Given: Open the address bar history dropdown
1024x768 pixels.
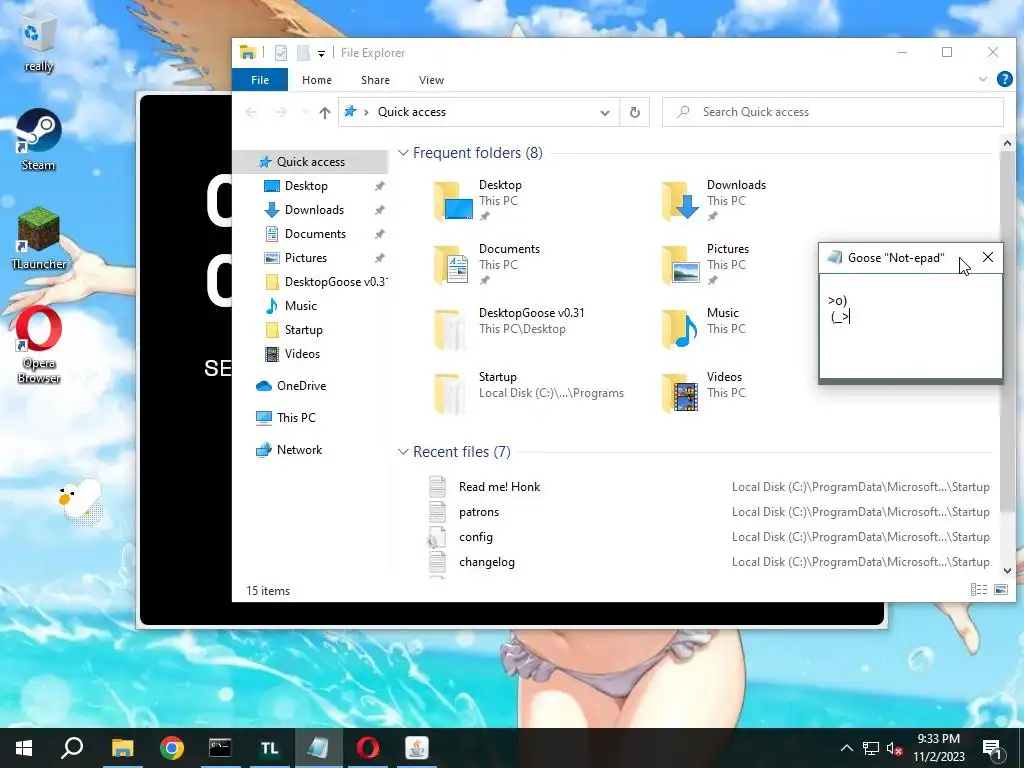Looking at the screenshot, I should (605, 112).
